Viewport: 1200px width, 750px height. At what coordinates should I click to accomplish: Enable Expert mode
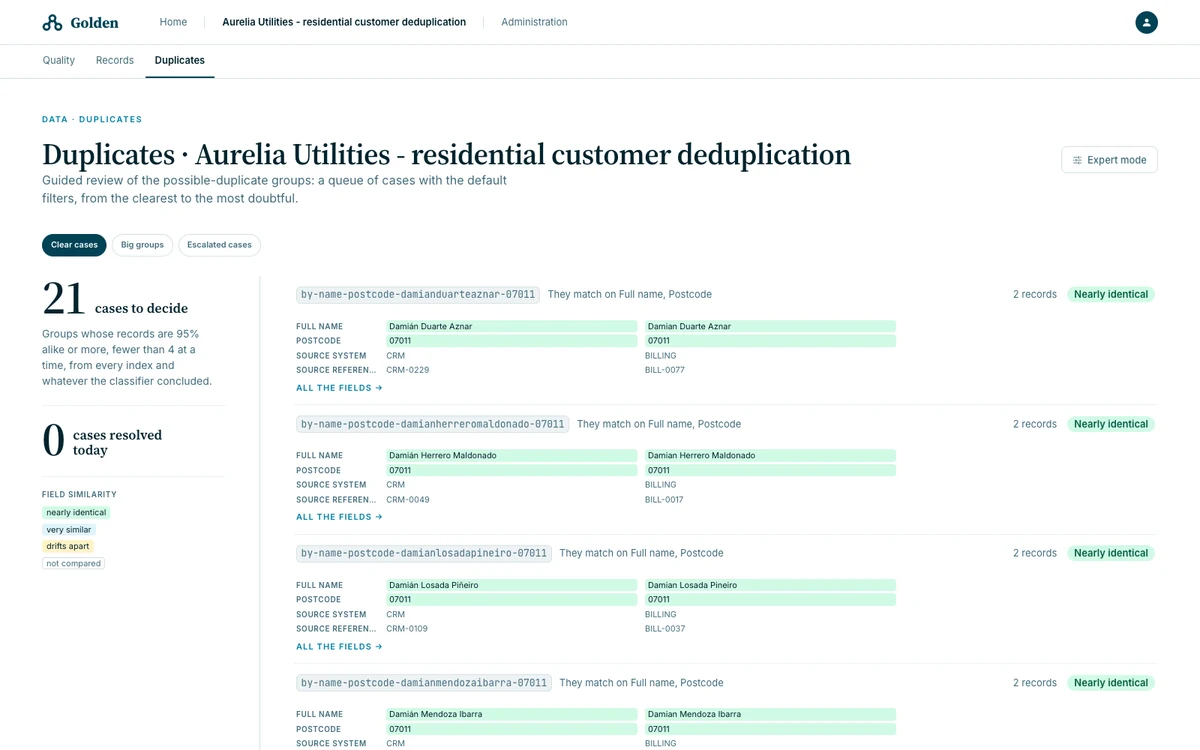click(1109, 160)
